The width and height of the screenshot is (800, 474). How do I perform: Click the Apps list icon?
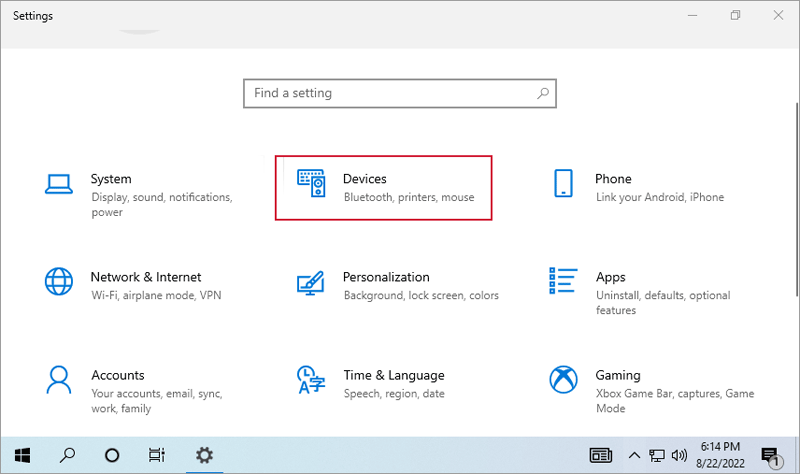563,281
